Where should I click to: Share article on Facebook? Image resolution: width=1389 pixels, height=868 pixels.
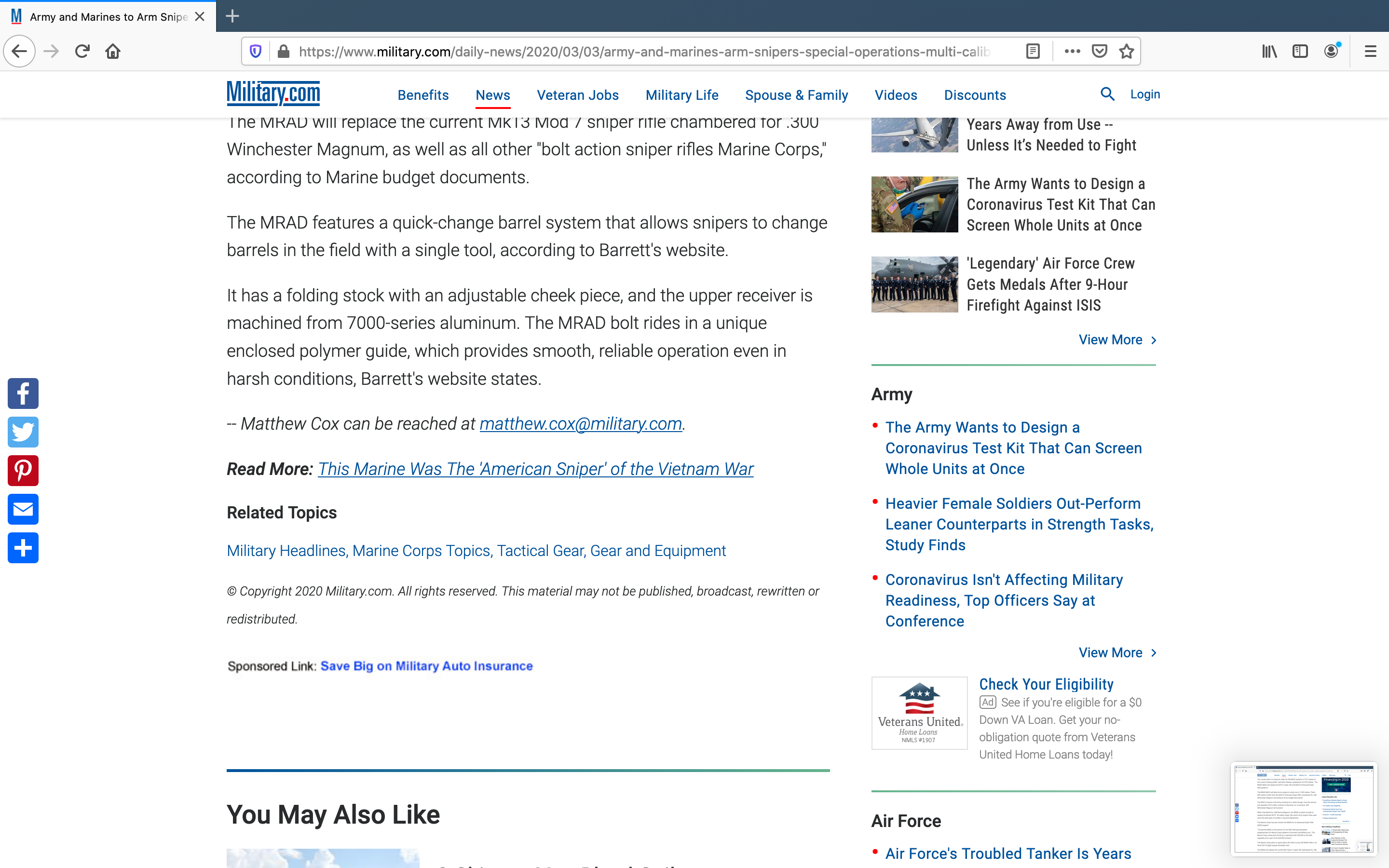pyautogui.click(x=23, y=393)
